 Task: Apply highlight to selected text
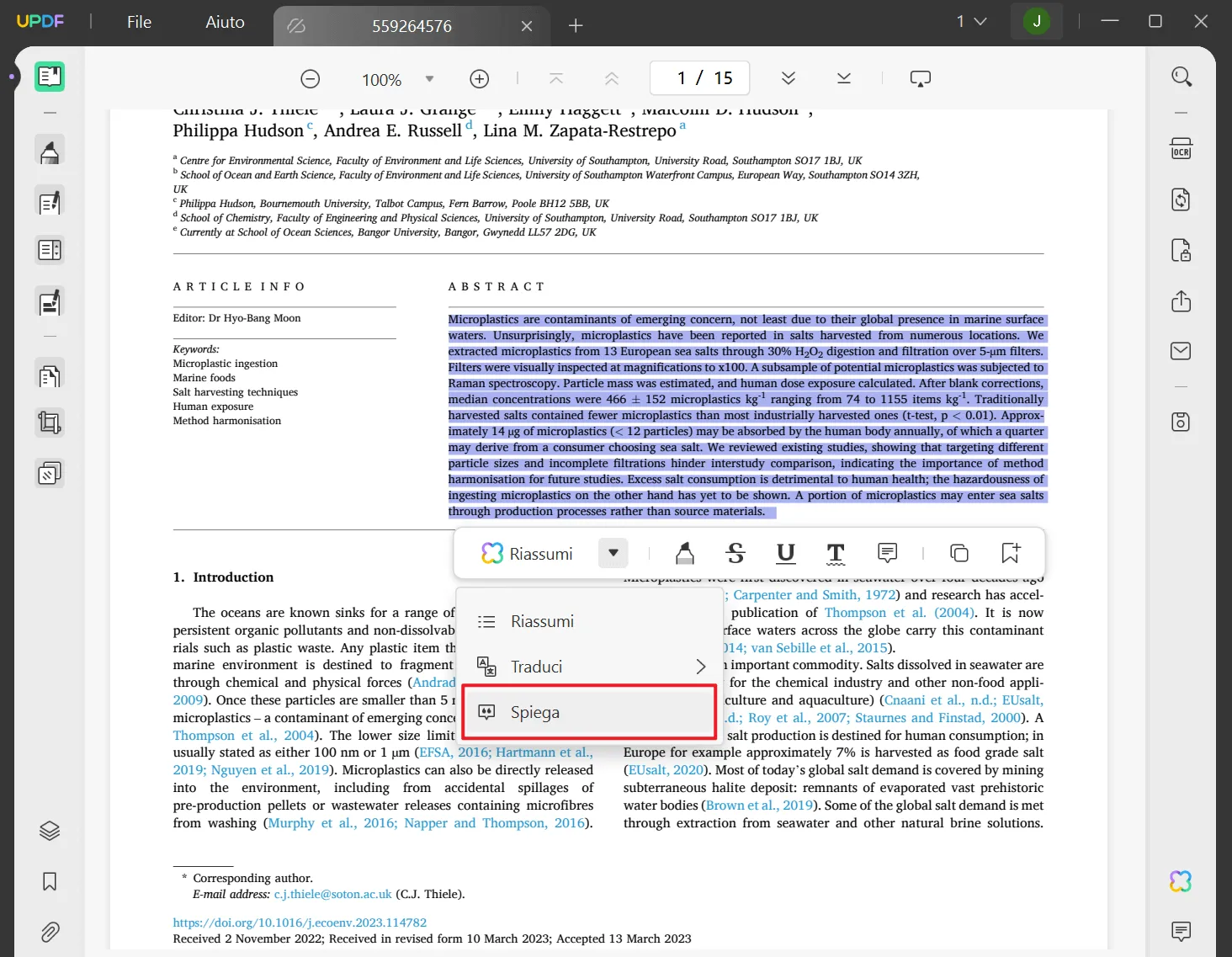coord(685,553)
